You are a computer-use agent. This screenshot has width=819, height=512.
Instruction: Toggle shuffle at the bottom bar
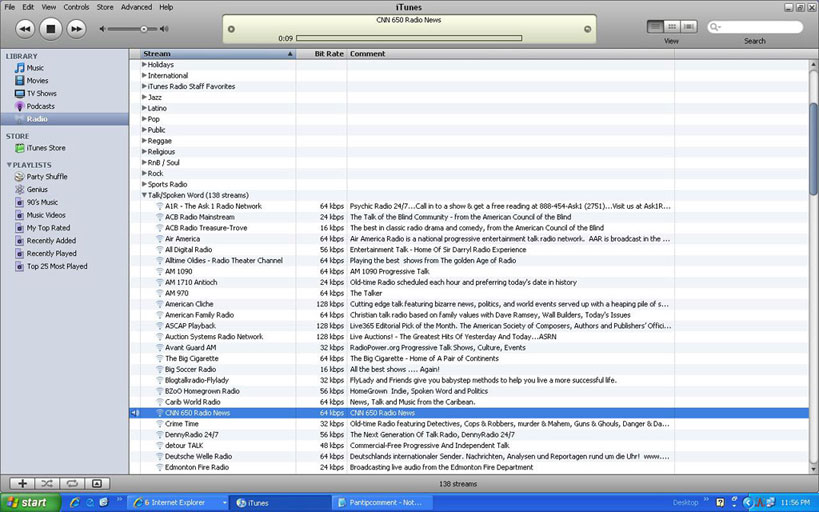[46, 484]
